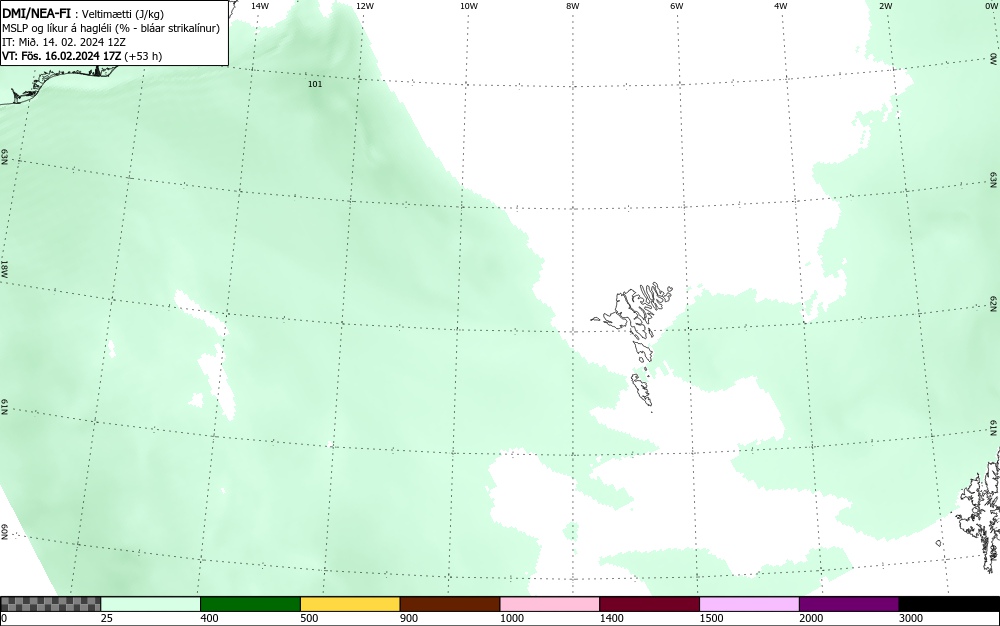This screenshot has height=626, width=1000.
Task: Choose the purple 2000–3000 legend swatch
Action: (x=849, y=604)
